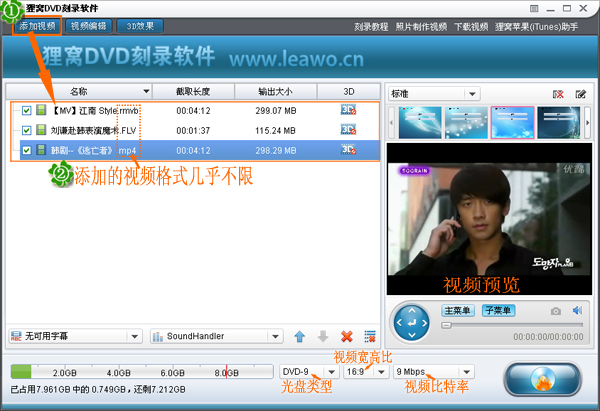Click the film icon of the .FLV file
Viewport: 600px width, 411px height.
[x=41, y=130]
